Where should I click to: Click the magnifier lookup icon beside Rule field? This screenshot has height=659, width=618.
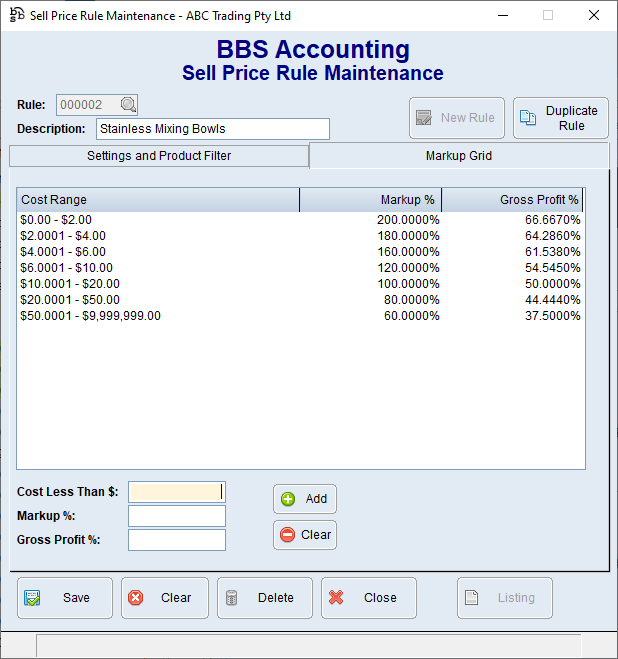pos(127,105)
